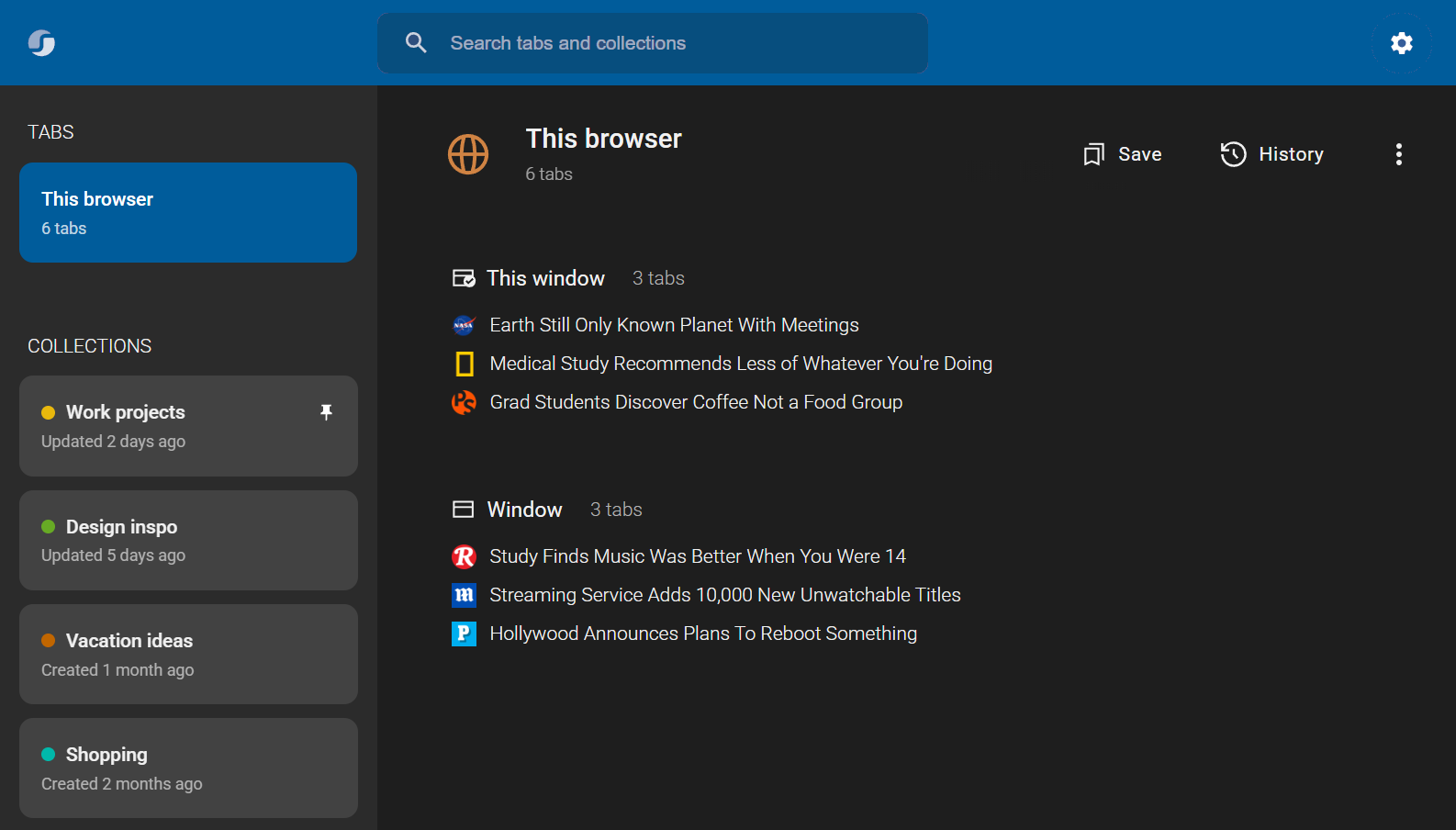The height and width of the screenshot is (830, 1456).
Task: Open the three-dot more options menu
Action: (1399, 154)
